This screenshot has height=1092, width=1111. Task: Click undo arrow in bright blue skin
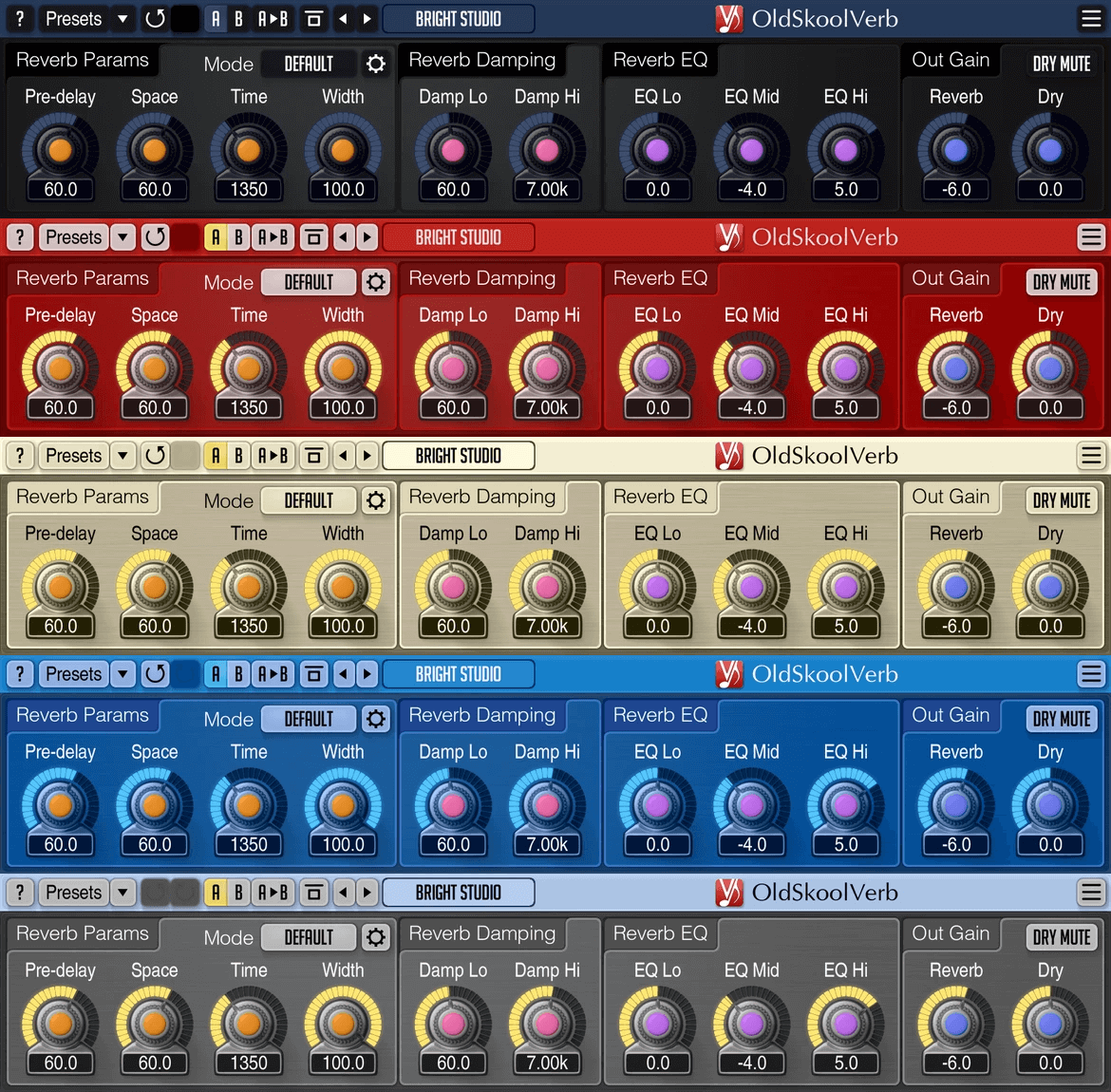coord(155,674)
